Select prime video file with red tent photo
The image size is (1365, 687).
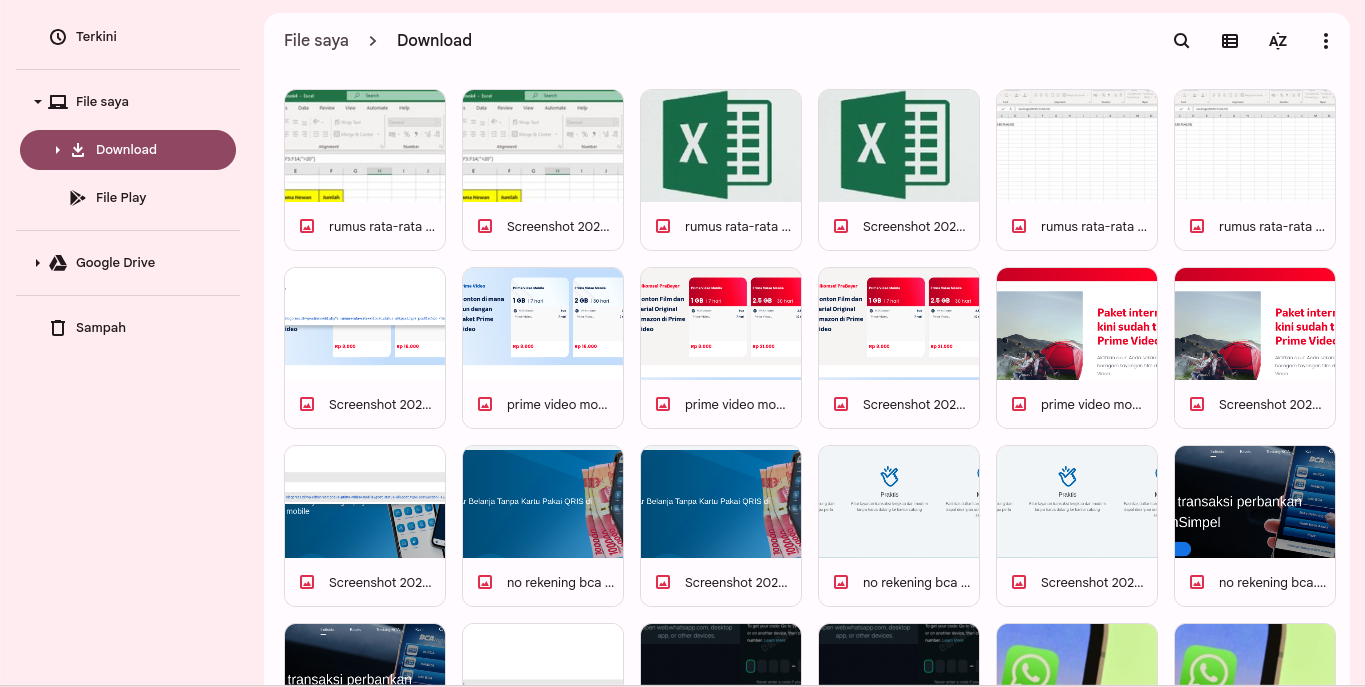click(x=1077, y=348)
